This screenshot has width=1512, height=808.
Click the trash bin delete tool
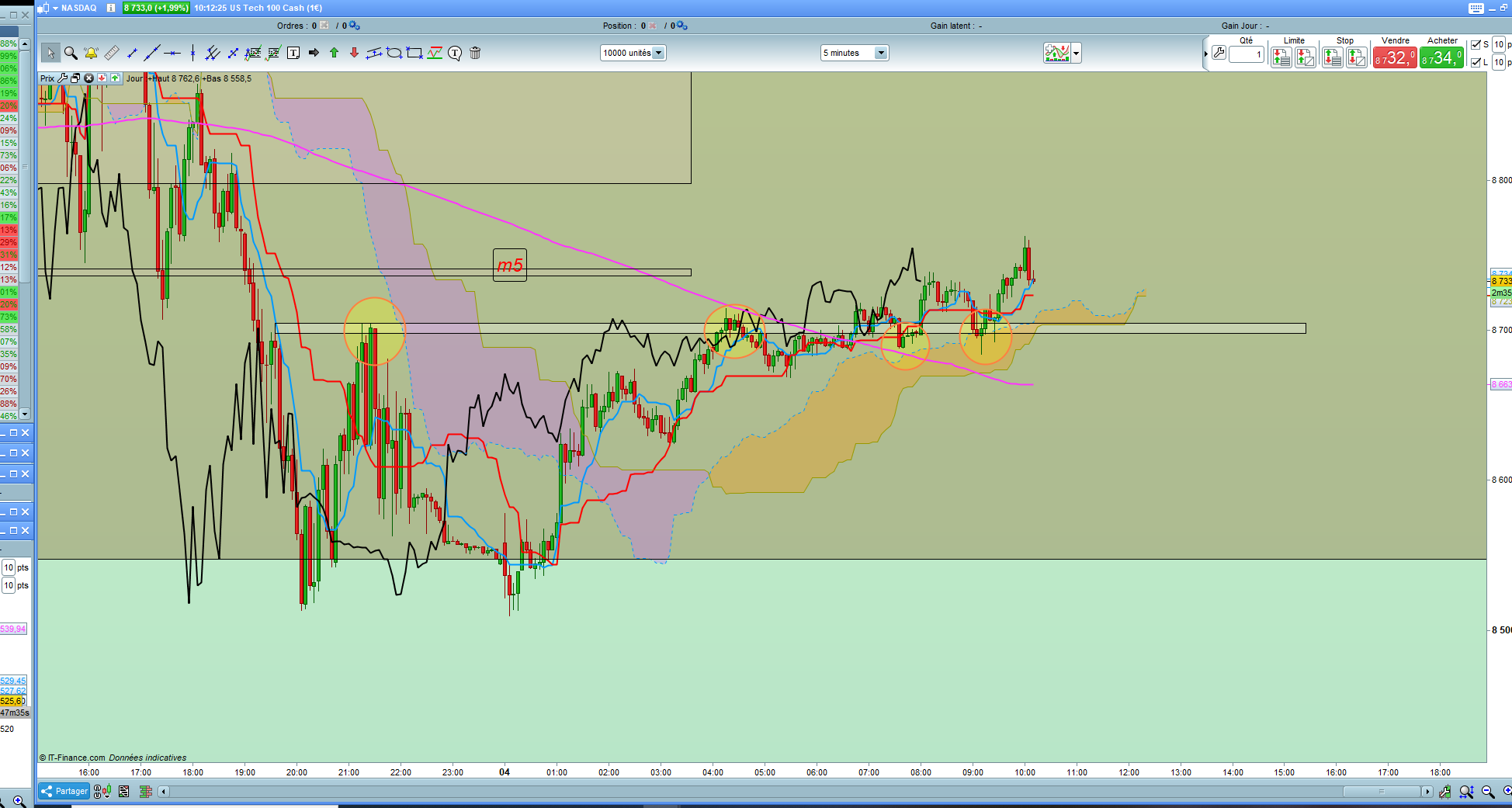(x=475, y=53)
